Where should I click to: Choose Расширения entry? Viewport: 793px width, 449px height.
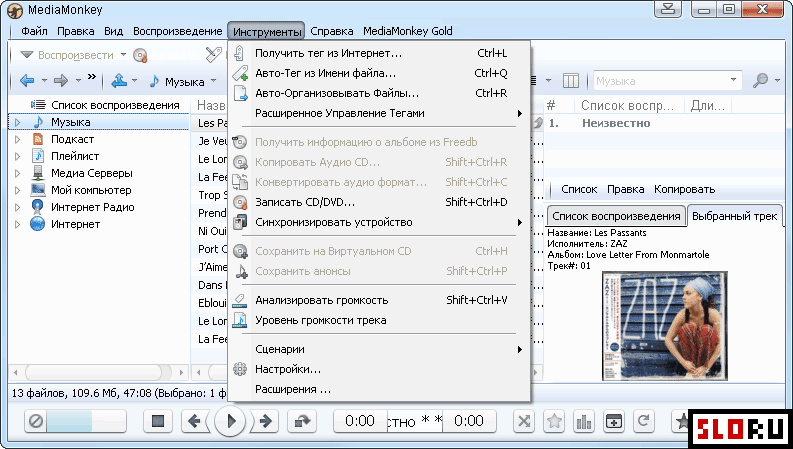pos(379,389)
